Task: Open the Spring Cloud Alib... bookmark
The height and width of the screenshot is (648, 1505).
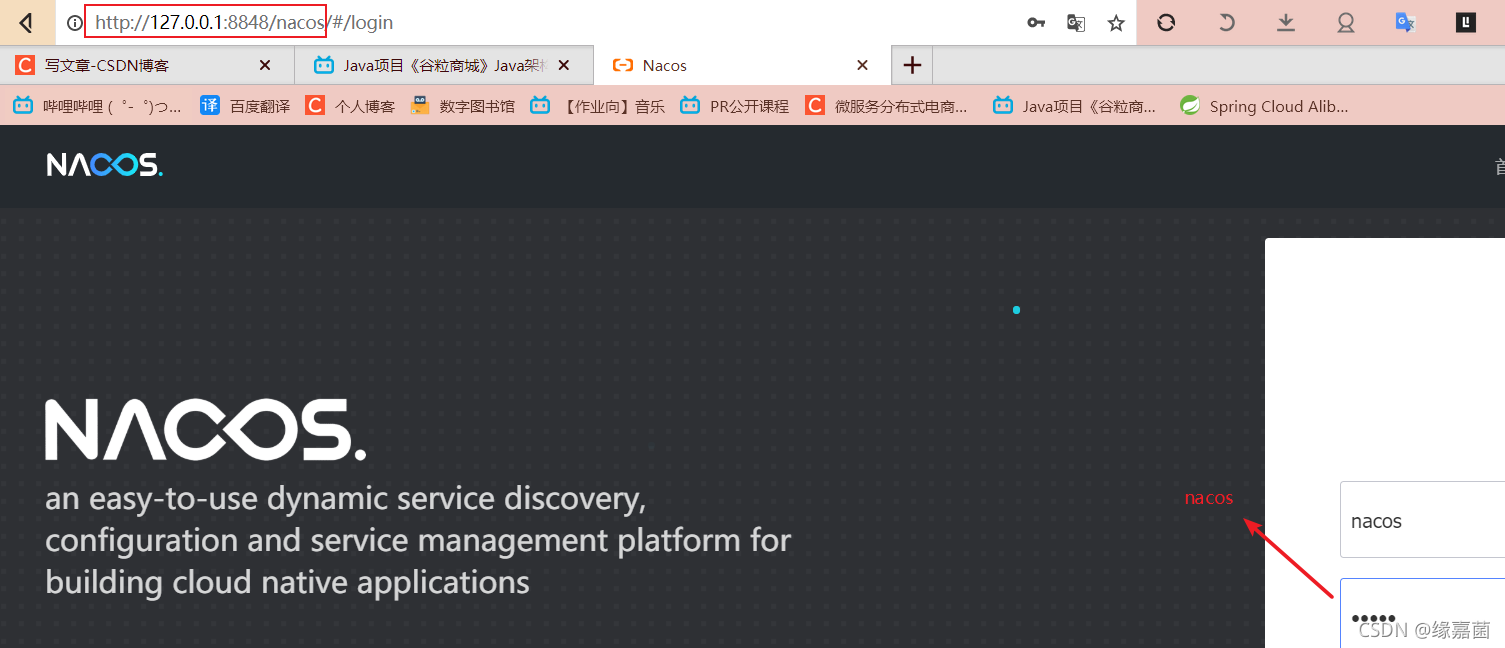Action: (1264, 106)
